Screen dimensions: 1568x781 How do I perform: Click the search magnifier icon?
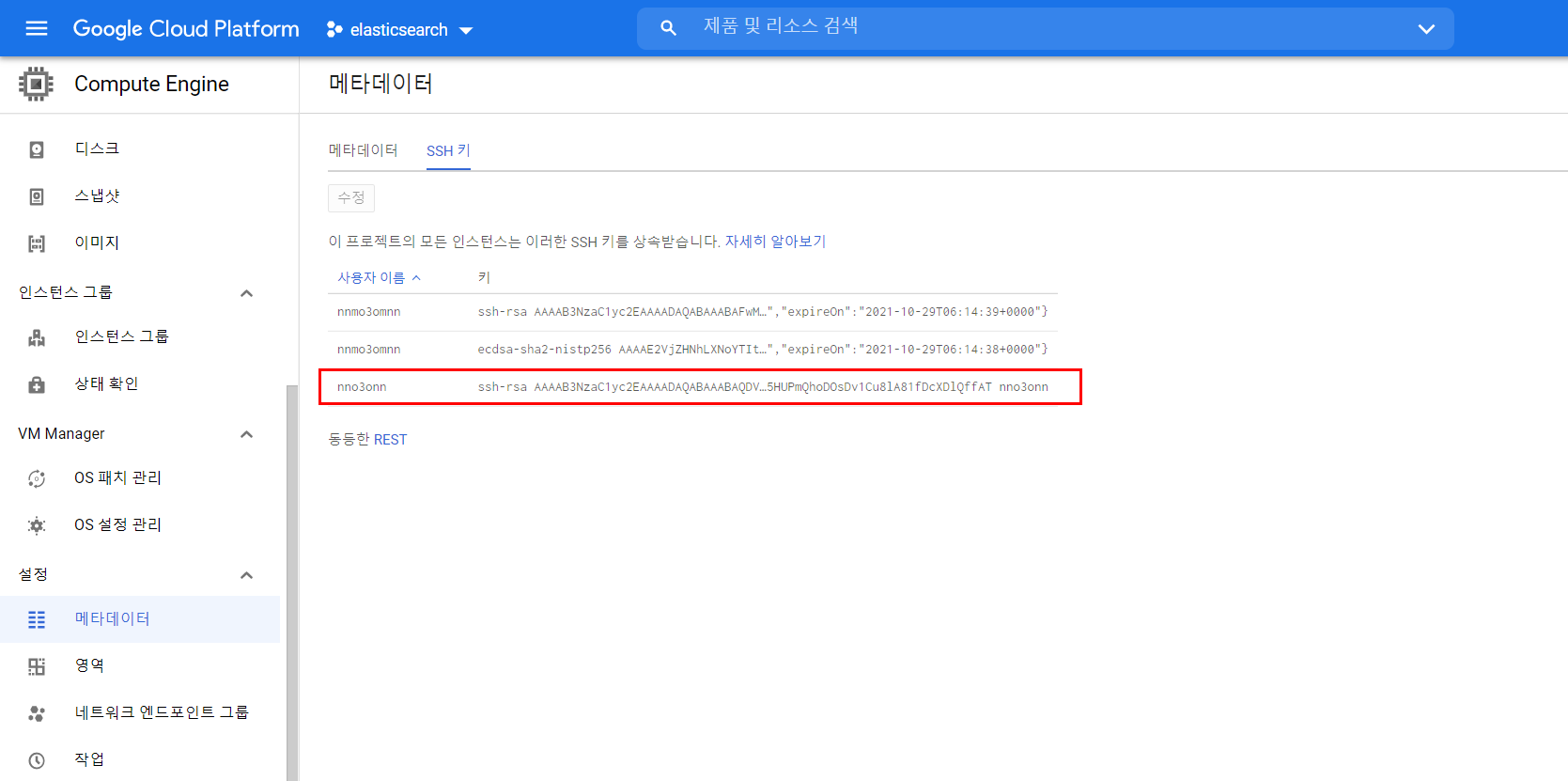[668, 28]
